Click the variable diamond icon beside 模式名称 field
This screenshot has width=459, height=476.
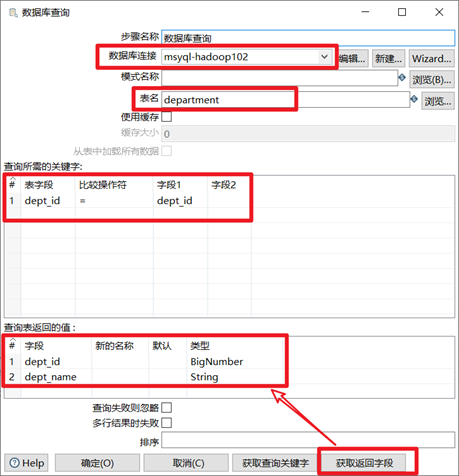coord(402,78)
